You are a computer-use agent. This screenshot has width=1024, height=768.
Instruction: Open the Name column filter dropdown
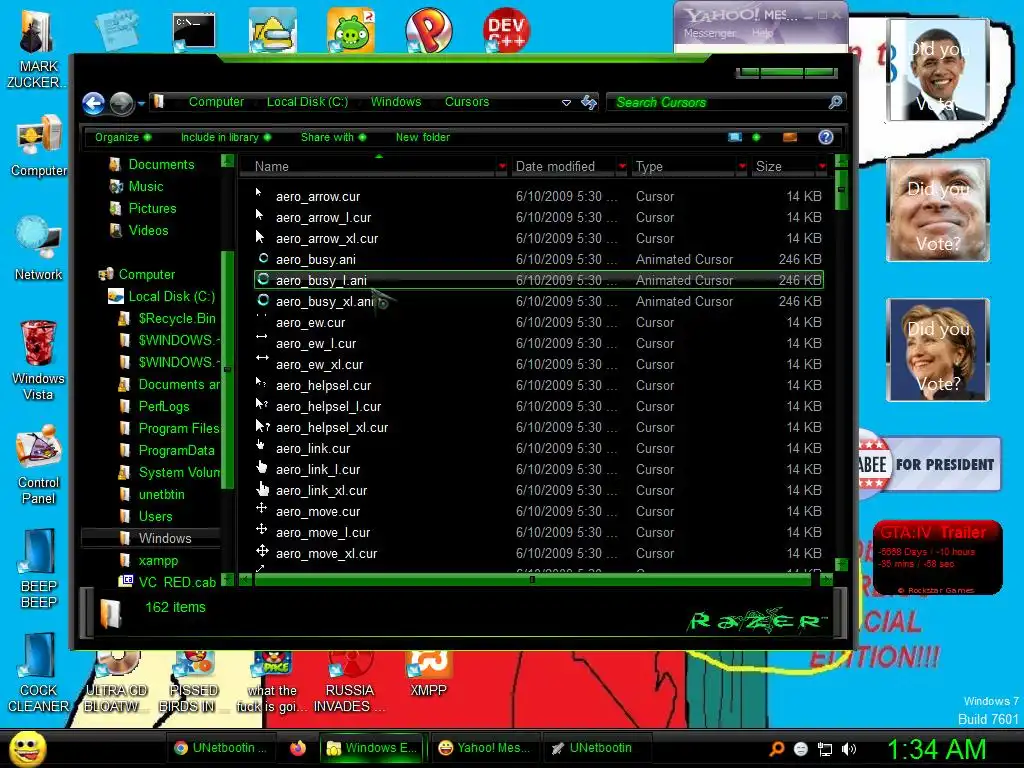click(502, 167)
